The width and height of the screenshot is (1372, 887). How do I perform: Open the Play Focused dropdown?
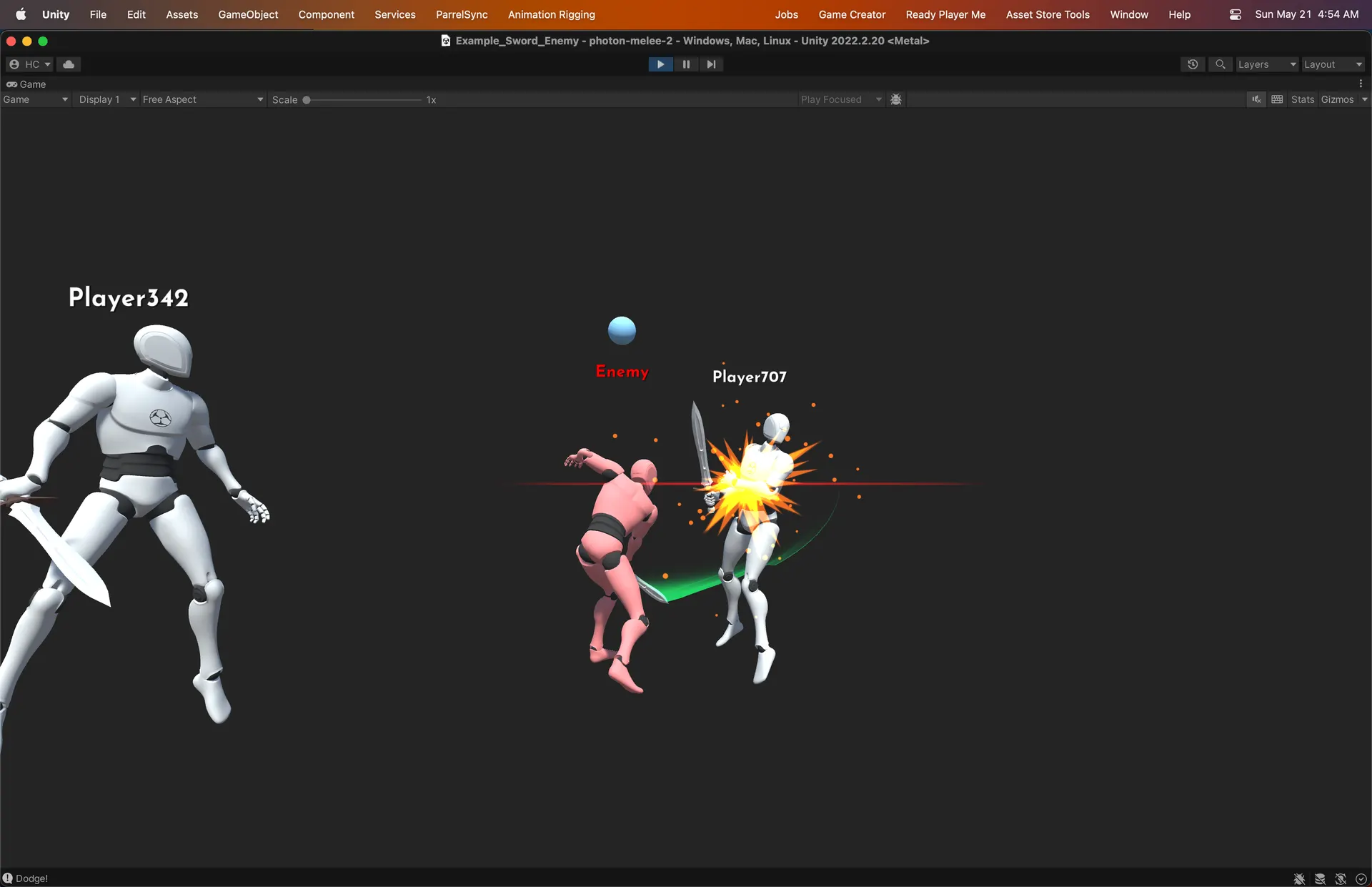tap(840, 99)
